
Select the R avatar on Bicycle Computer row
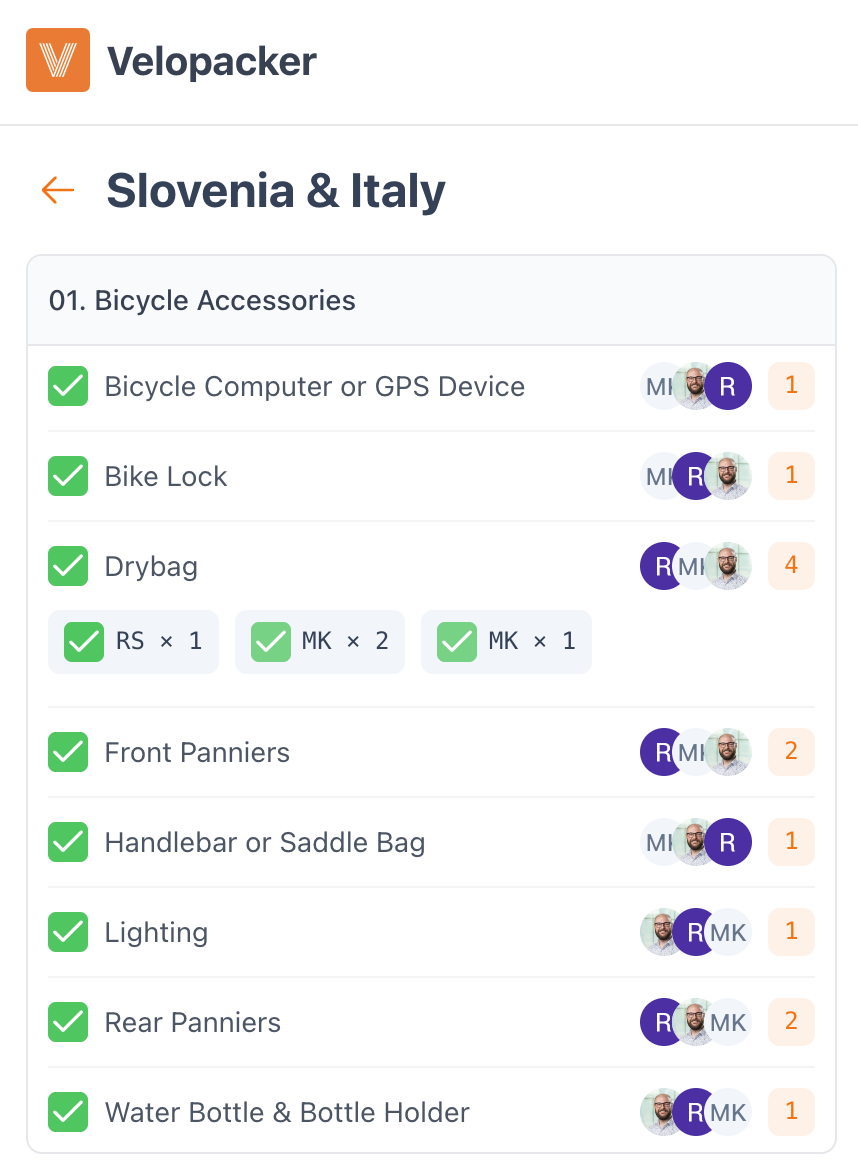tap(726, 386)
